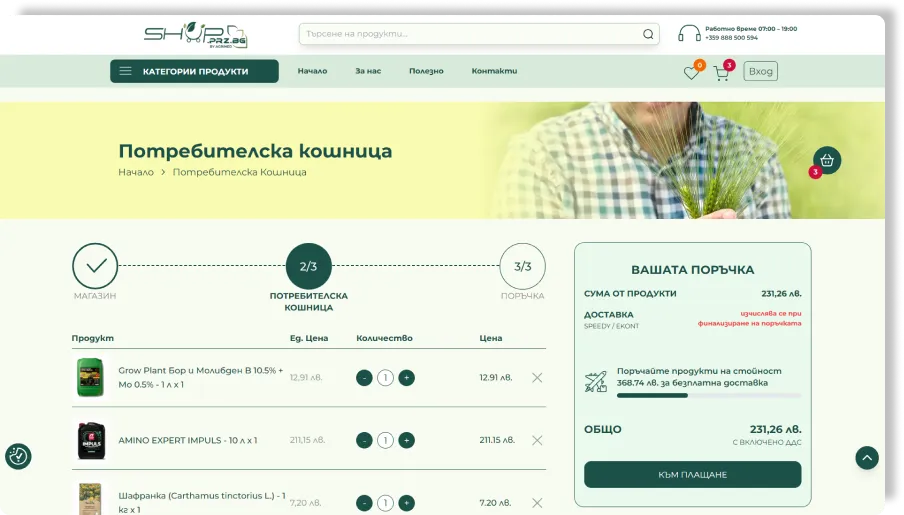Viewport: 904px width, 515px height.
Task: Click the search magnifier icon
Action: pos(648,34)
